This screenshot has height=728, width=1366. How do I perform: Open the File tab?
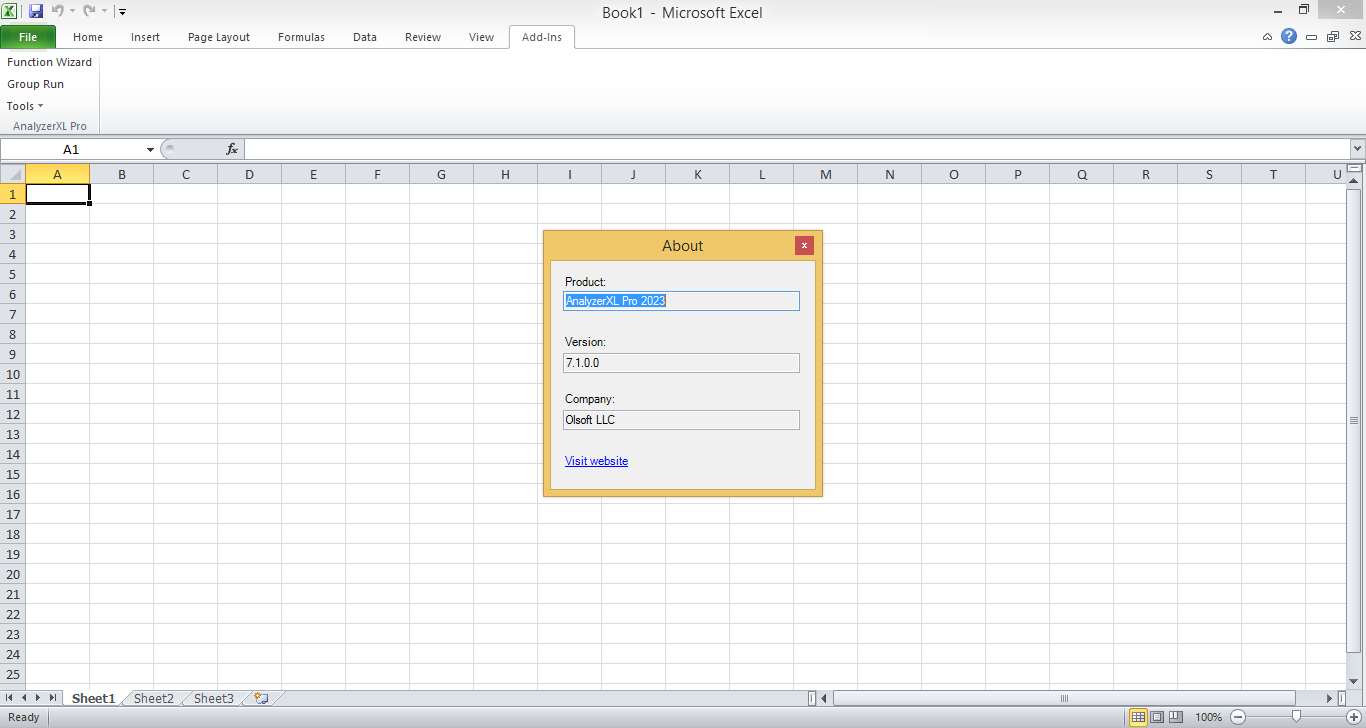click(x=28, y=37)
